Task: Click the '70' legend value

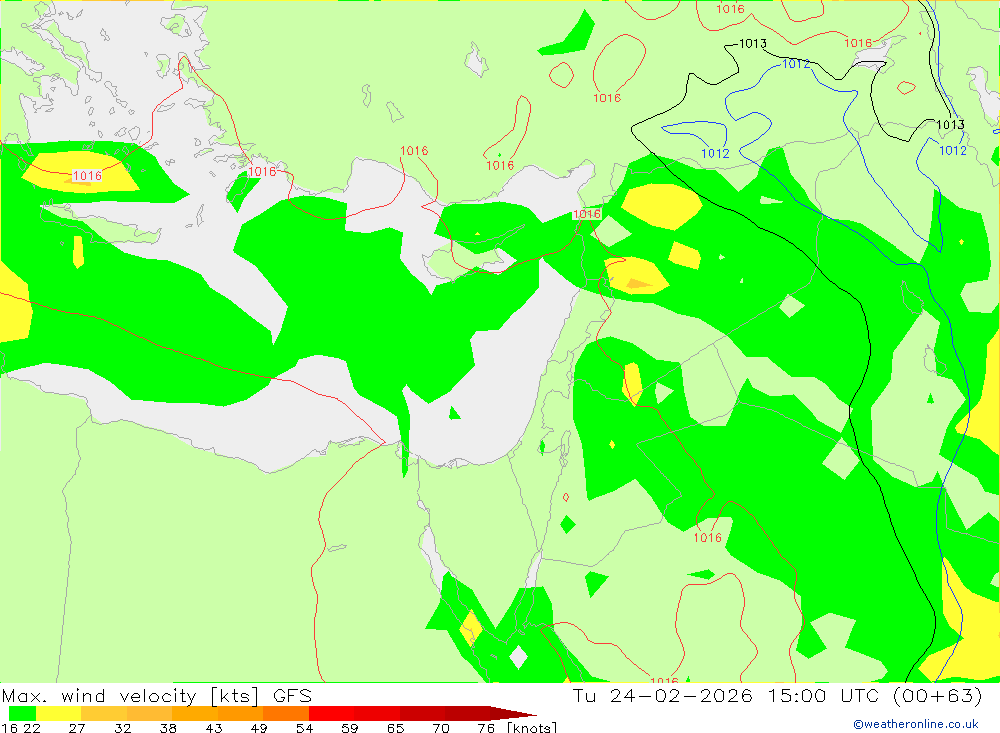Action: (x=441, y=728)
